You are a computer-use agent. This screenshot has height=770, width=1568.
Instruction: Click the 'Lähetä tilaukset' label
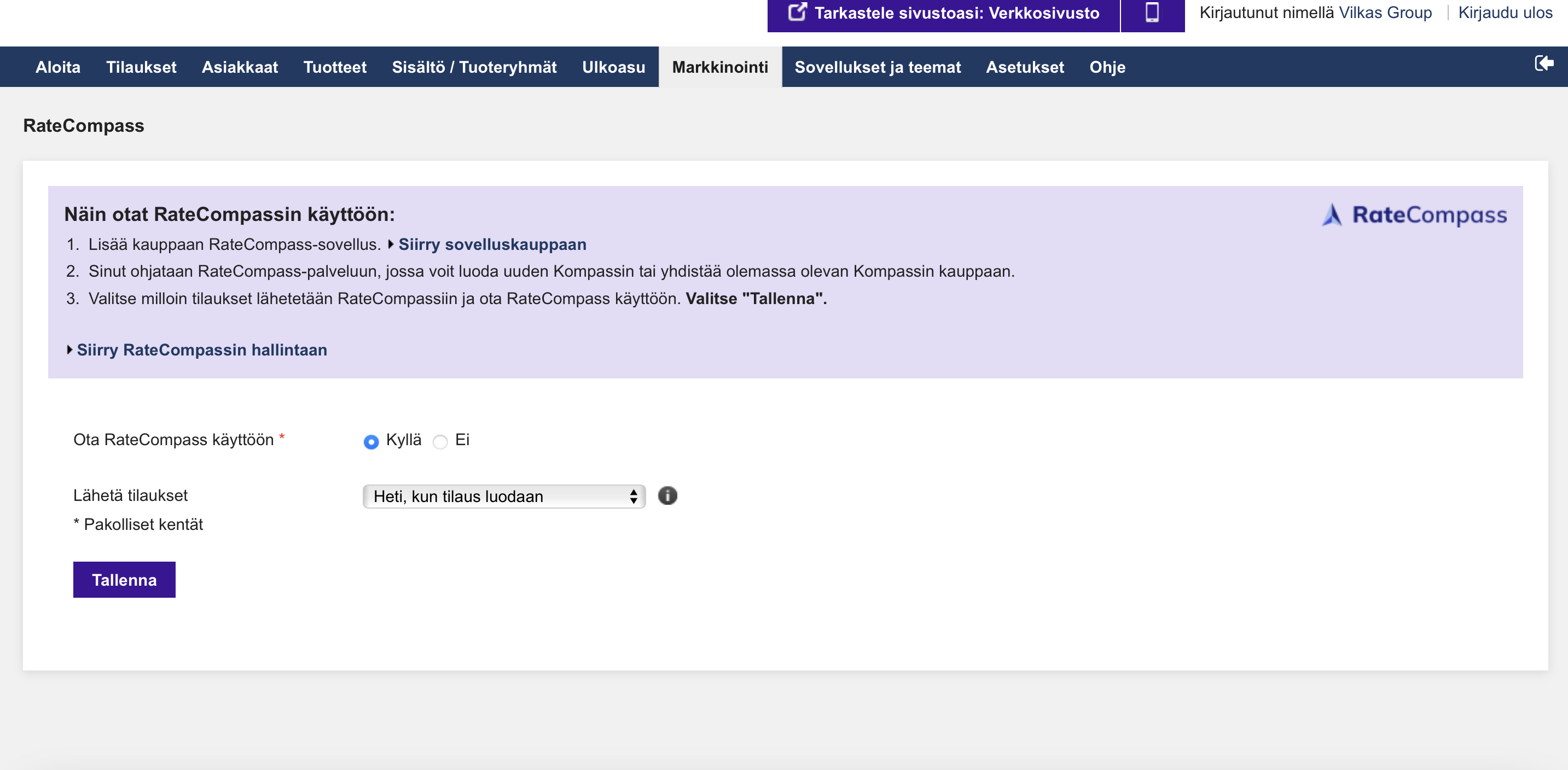coord(130,495)
